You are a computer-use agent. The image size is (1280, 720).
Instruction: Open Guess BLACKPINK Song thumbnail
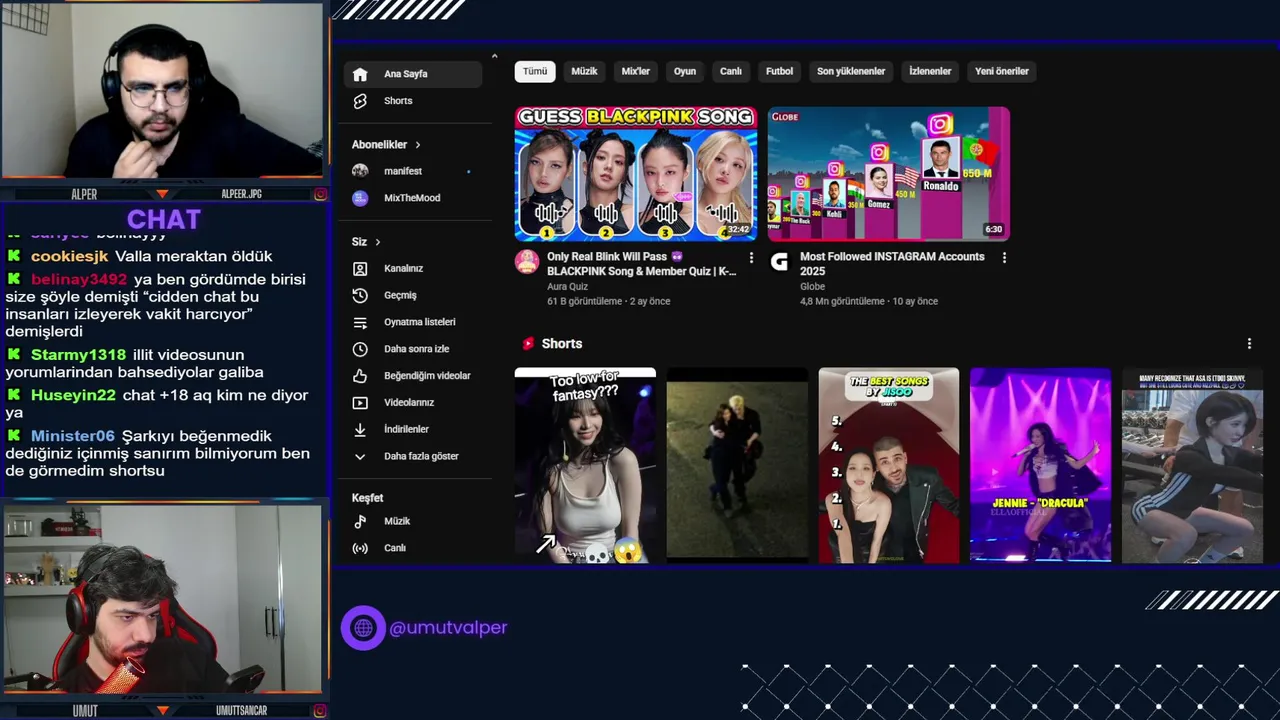pos(636,174)
